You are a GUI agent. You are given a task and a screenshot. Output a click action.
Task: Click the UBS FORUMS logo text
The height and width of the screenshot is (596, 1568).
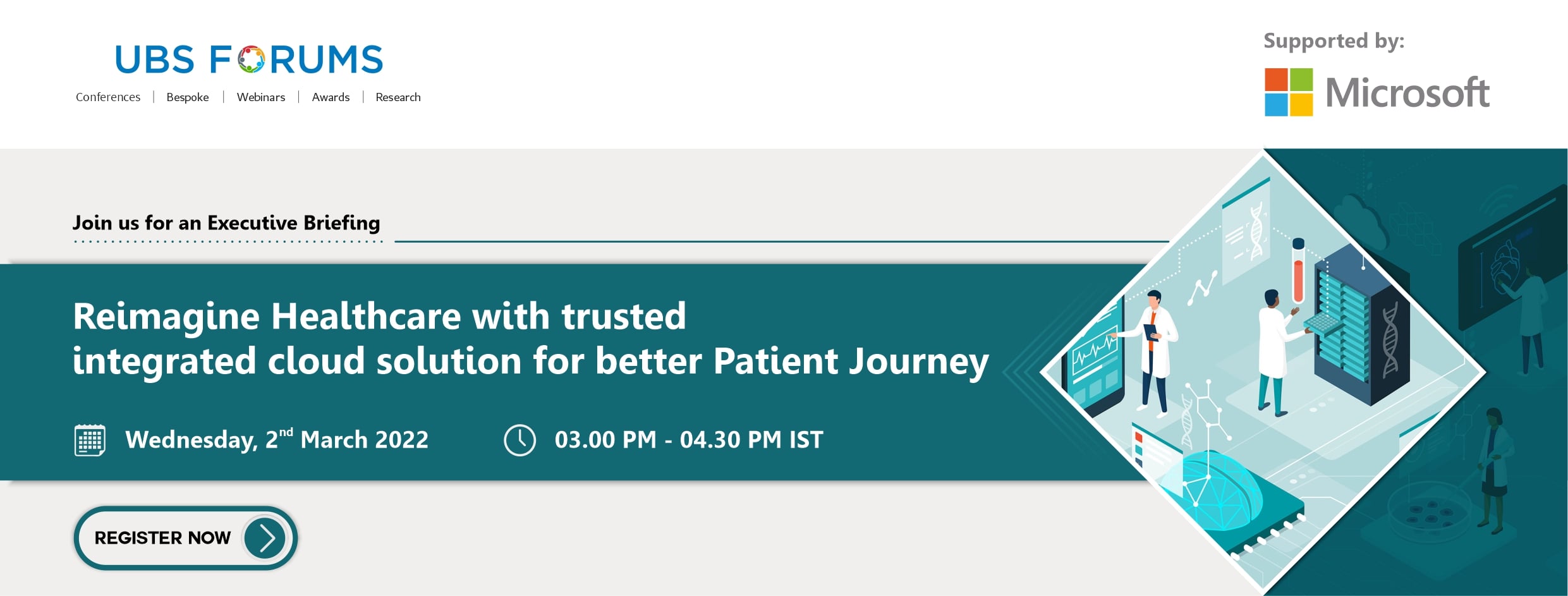point(249,59)
